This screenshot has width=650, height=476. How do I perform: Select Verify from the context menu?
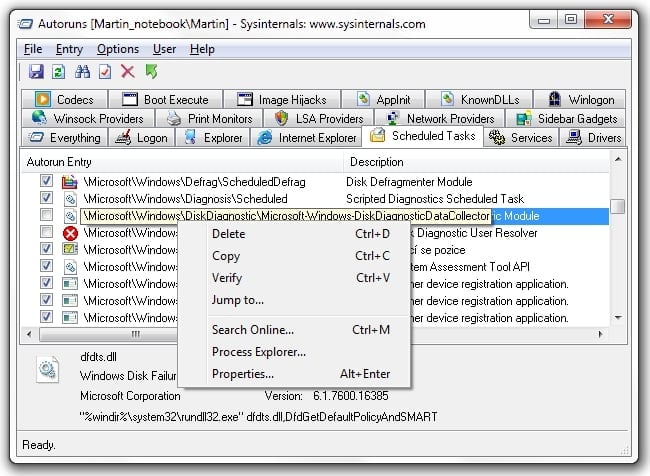(x=296, y=278)
